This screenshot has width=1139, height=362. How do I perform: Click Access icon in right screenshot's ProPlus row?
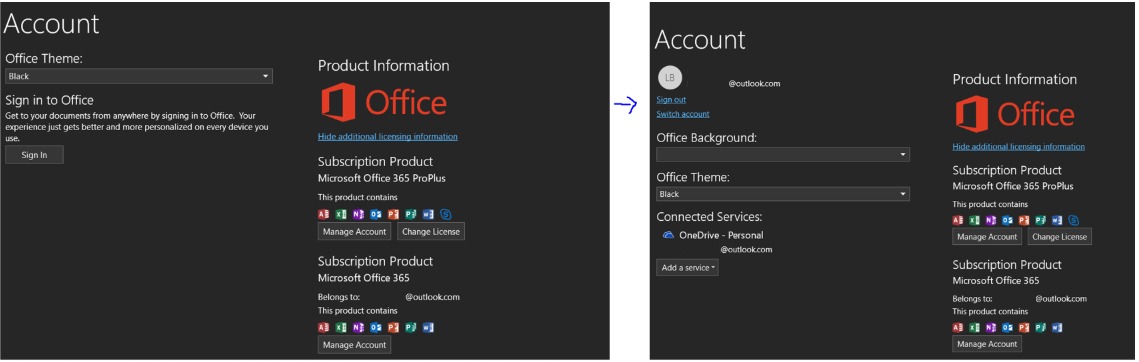click(958, 220)
